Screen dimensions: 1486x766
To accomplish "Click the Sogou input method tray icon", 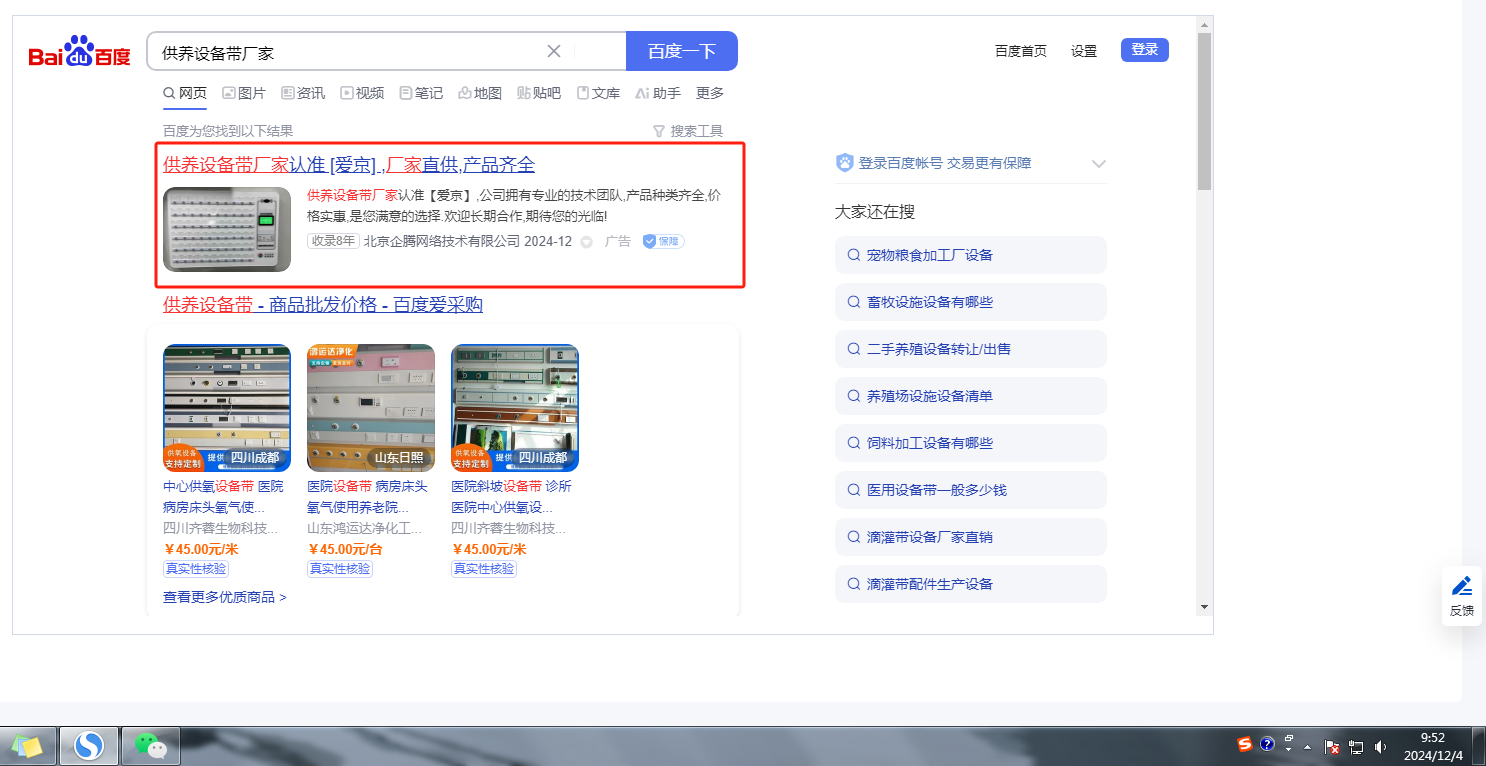I will point(1245,744).
